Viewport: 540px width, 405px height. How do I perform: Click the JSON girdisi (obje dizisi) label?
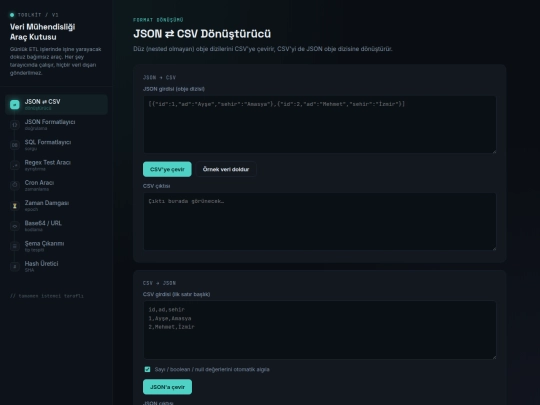[x=174, y=89]
